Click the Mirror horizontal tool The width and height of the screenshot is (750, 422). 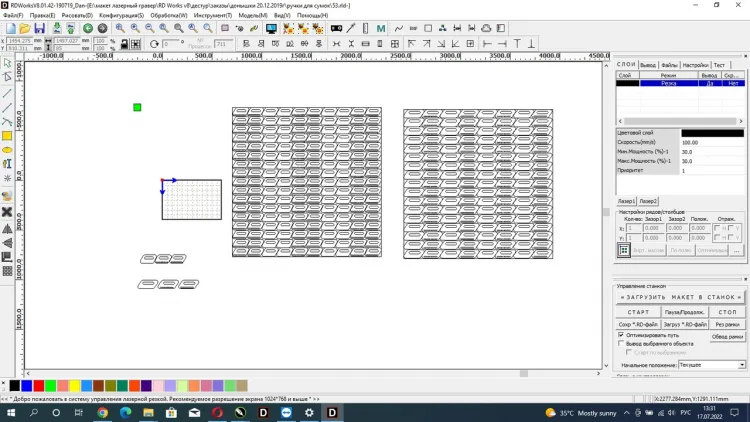click(x=7, y=229)
